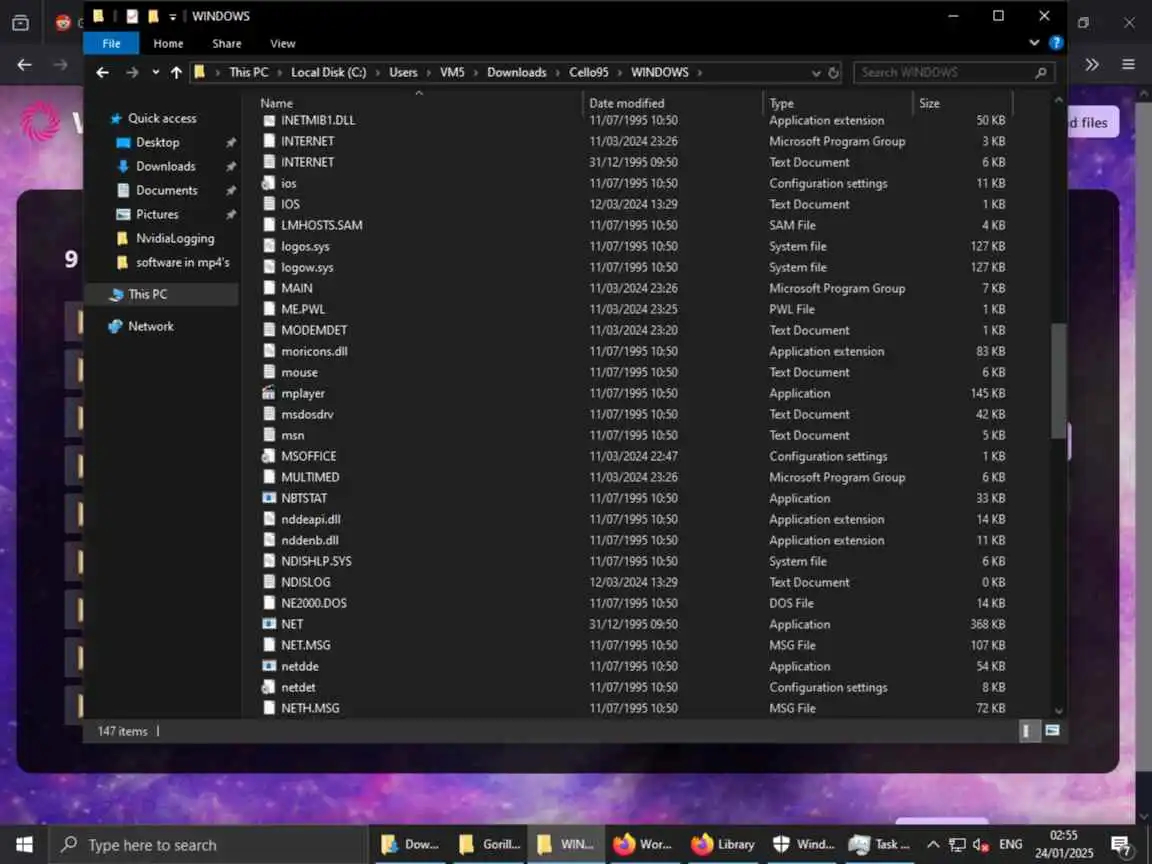
Task: Select the ME.PWL file
Action: point(303,309)
